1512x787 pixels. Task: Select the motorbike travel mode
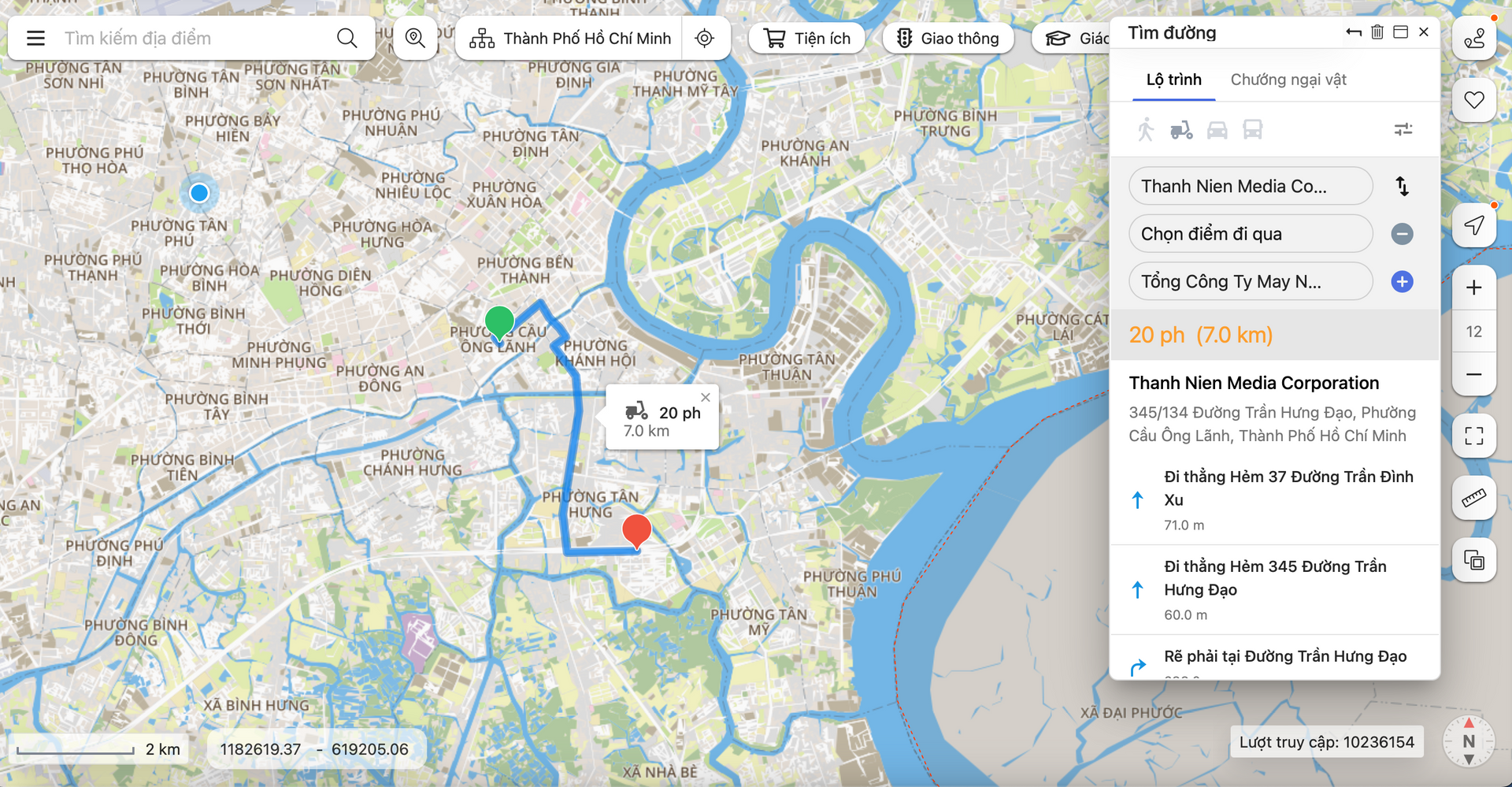(1181, 130)
